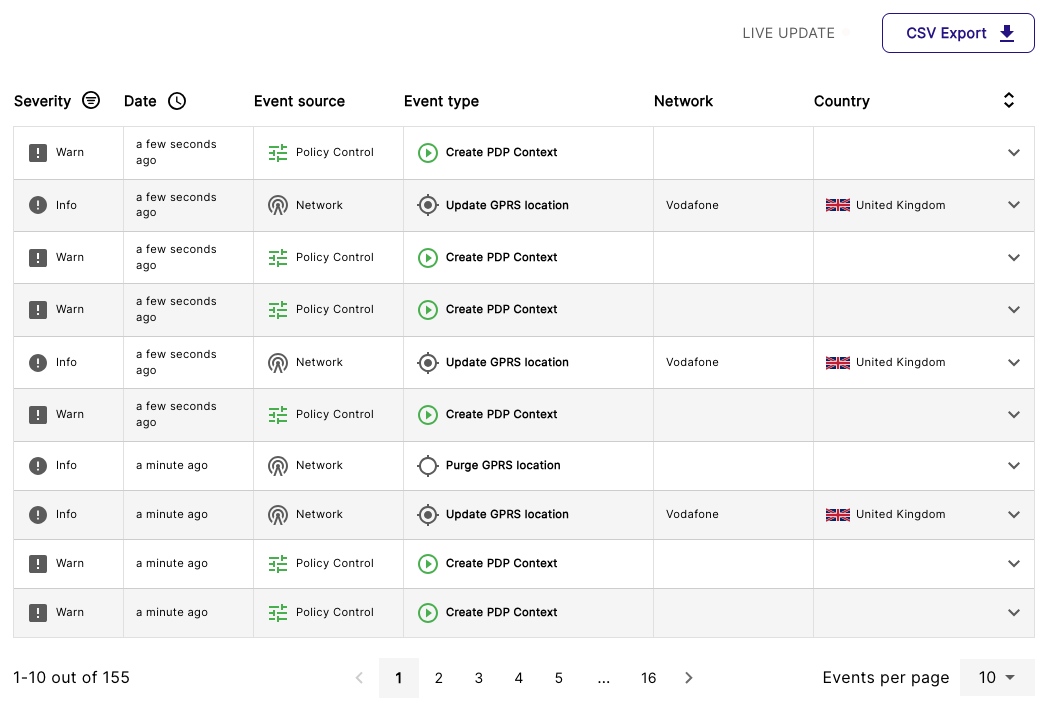Screen dimensions: 1049x722
Task: Click the first row's Policy Control icon
Action: tap(278, 153)
